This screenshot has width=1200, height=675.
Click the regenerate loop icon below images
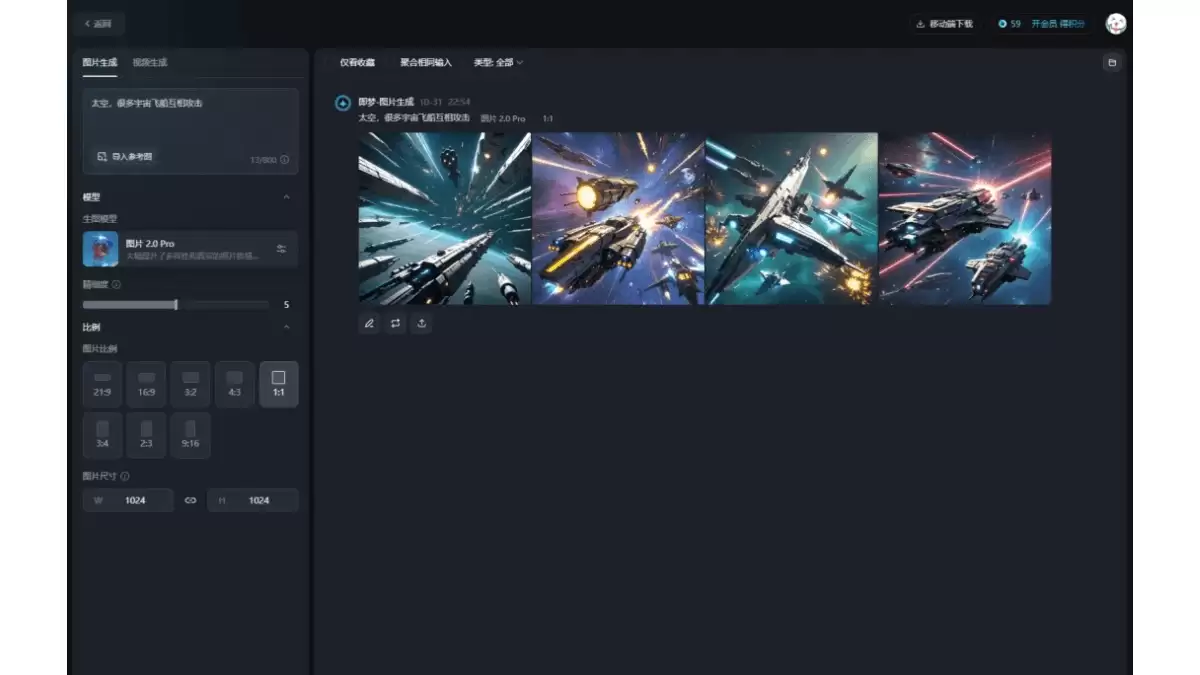click(396, 323)
